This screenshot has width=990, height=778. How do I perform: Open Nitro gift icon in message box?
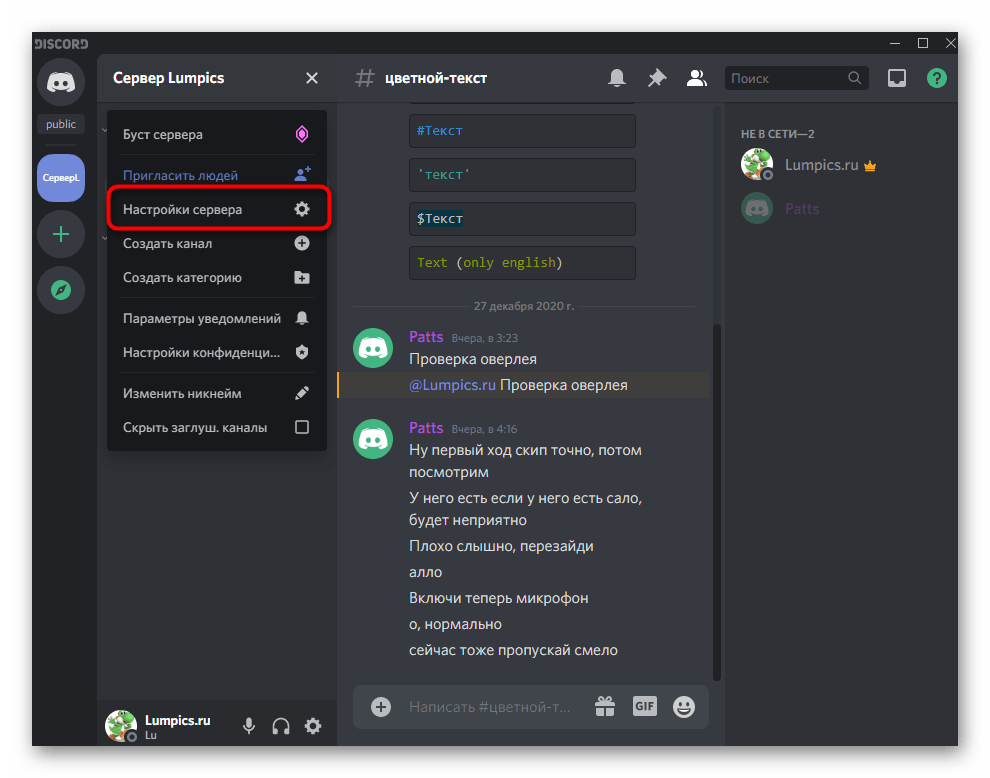(x=605, y=707)
